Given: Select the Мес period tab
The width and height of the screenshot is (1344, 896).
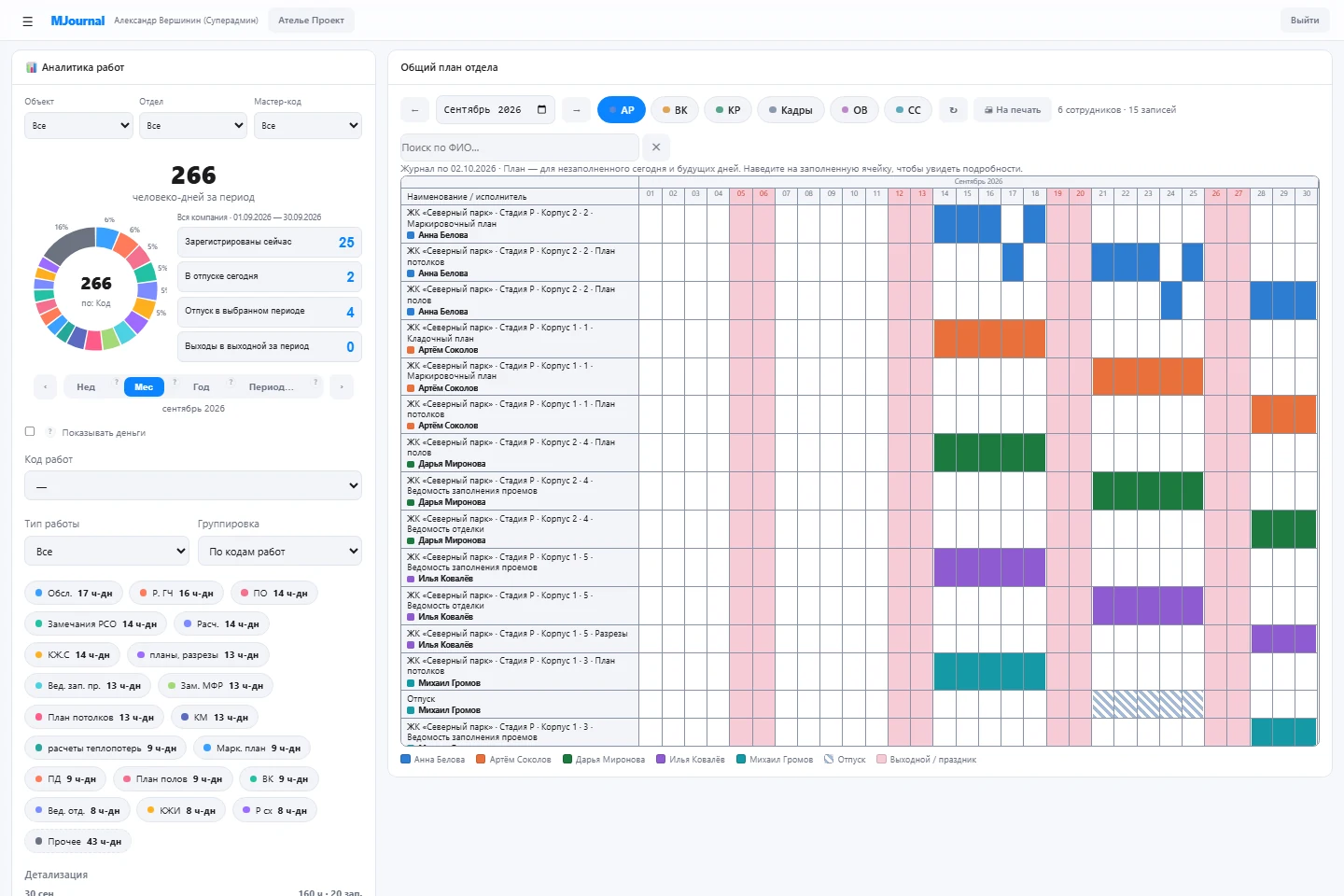Looking at the screenshot, I should [144, 387].
